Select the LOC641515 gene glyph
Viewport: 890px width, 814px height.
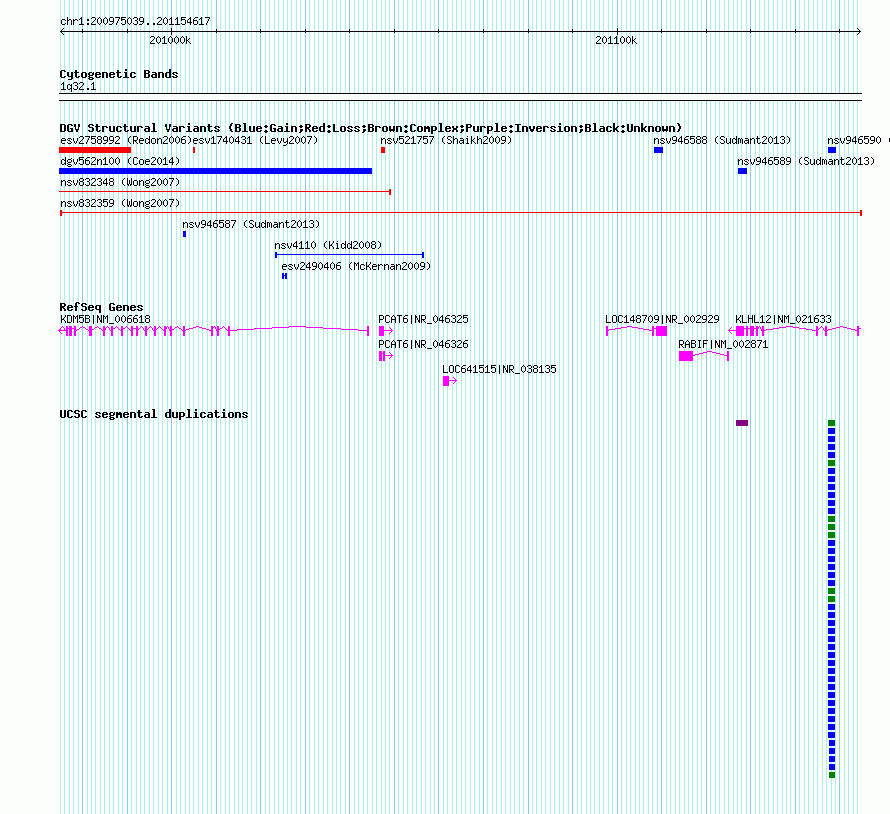click(450, 380)
